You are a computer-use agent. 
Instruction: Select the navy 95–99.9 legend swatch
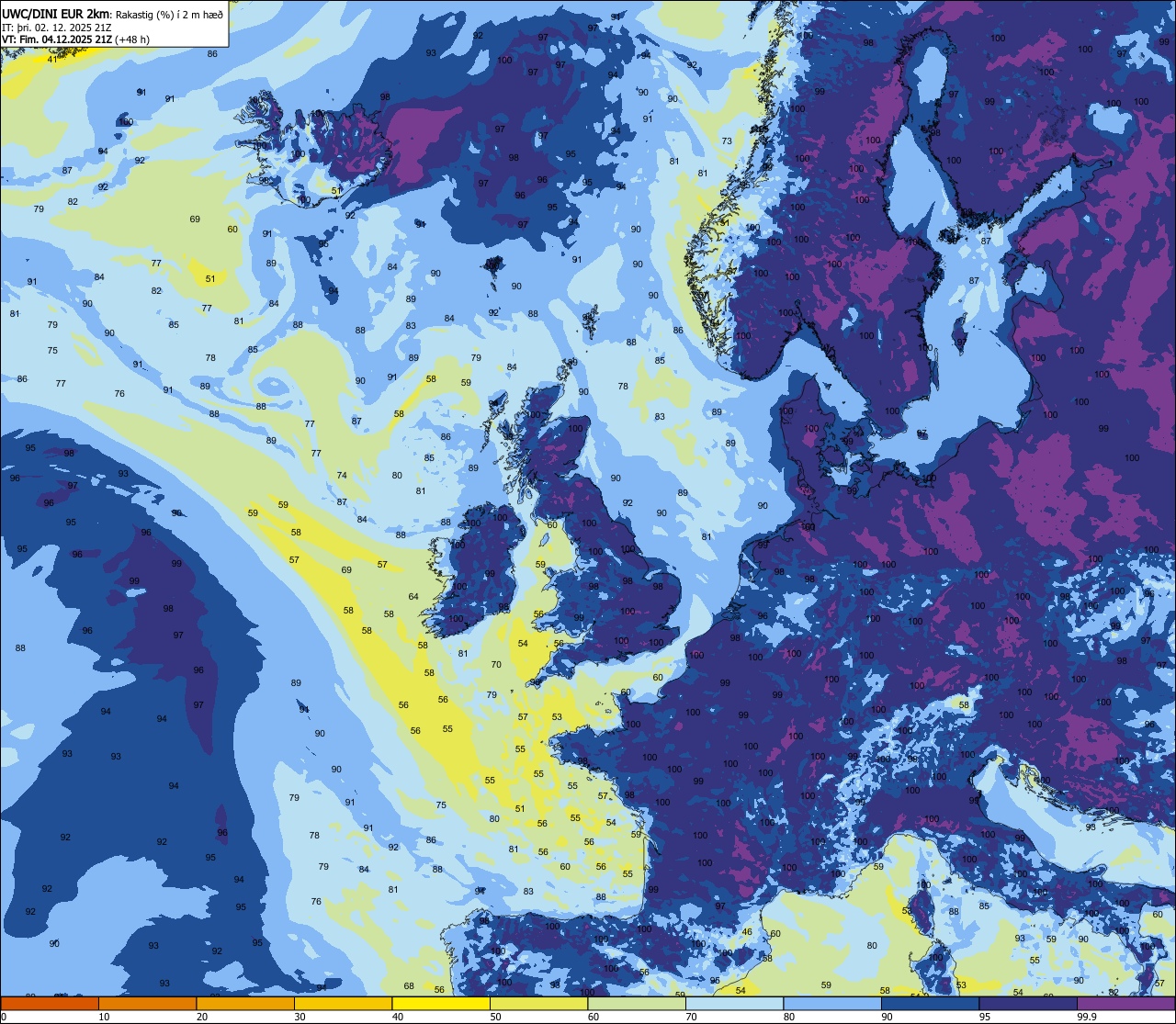click(x=1028, y=1004)
